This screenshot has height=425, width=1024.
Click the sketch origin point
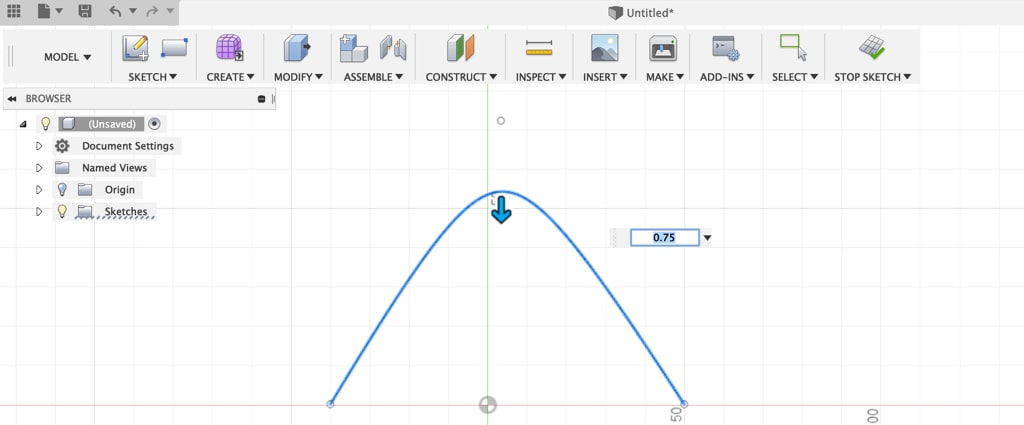pyautogui.click(x=488, y=405)
